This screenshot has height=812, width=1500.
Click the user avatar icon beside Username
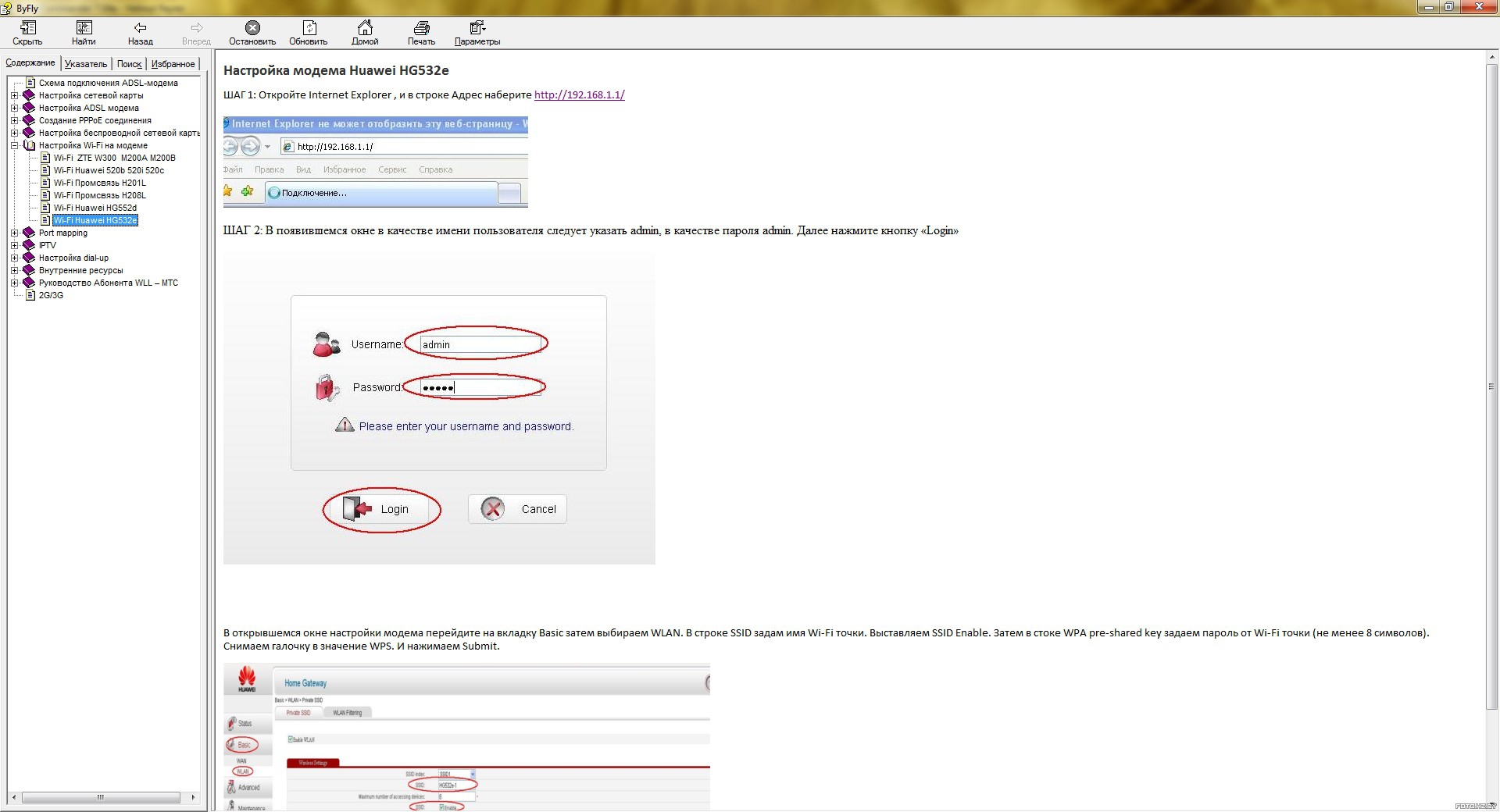click(326, 344)
